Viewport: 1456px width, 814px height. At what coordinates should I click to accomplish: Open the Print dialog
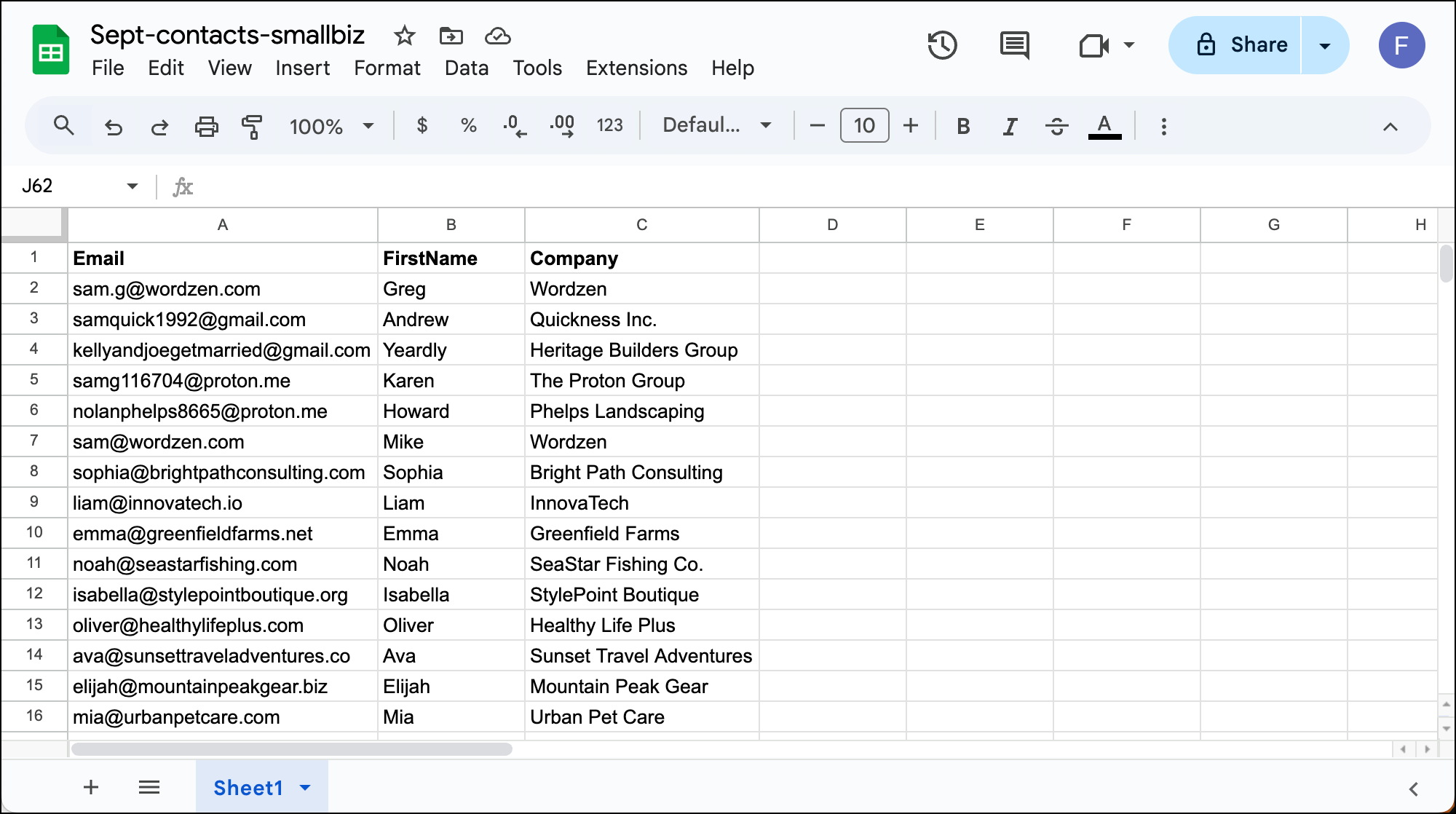pyautogui.click(x=207, y=125)
